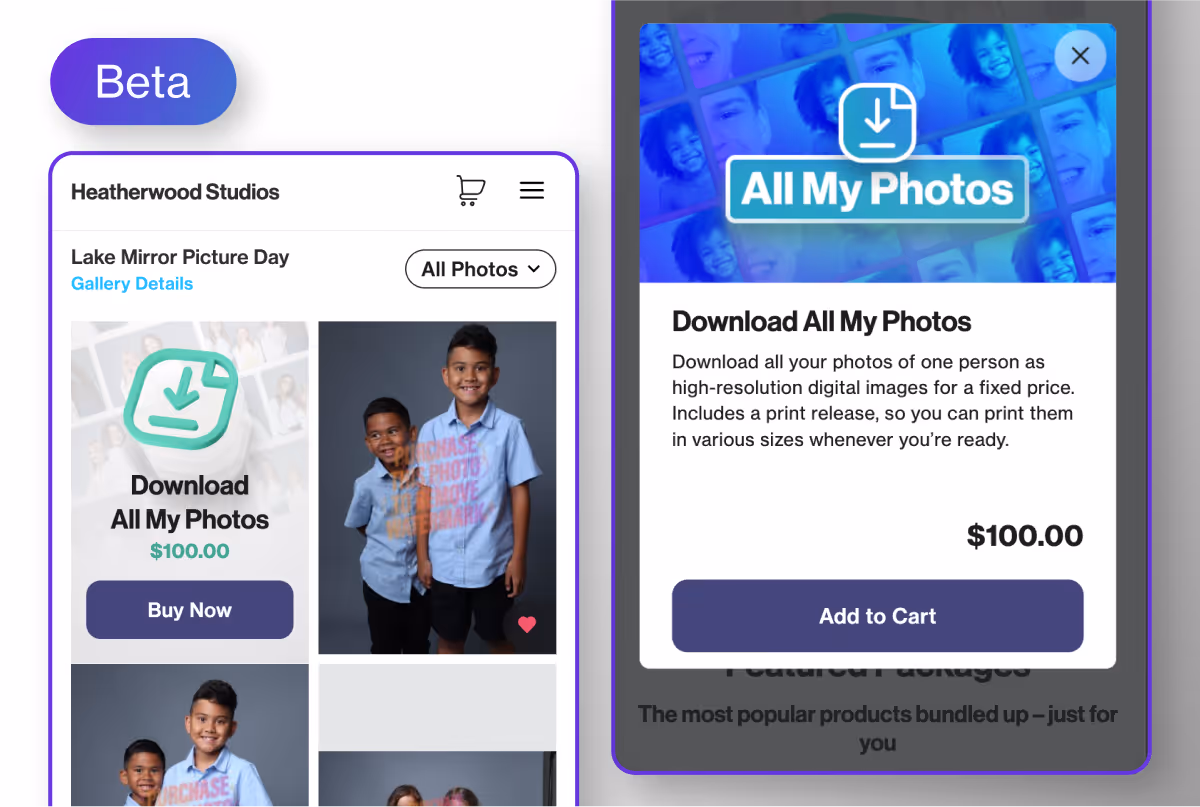This screenshot has height=807, width=1200.
Task: Click the Heatherwood Studios title
Action: coord(175,192)
